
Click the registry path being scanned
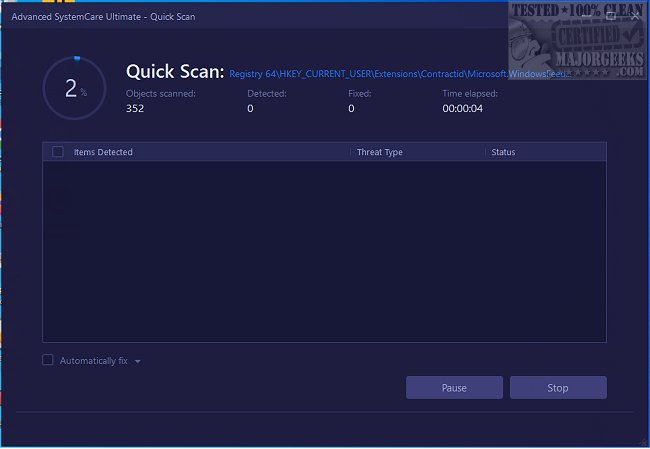coord(400,74)
